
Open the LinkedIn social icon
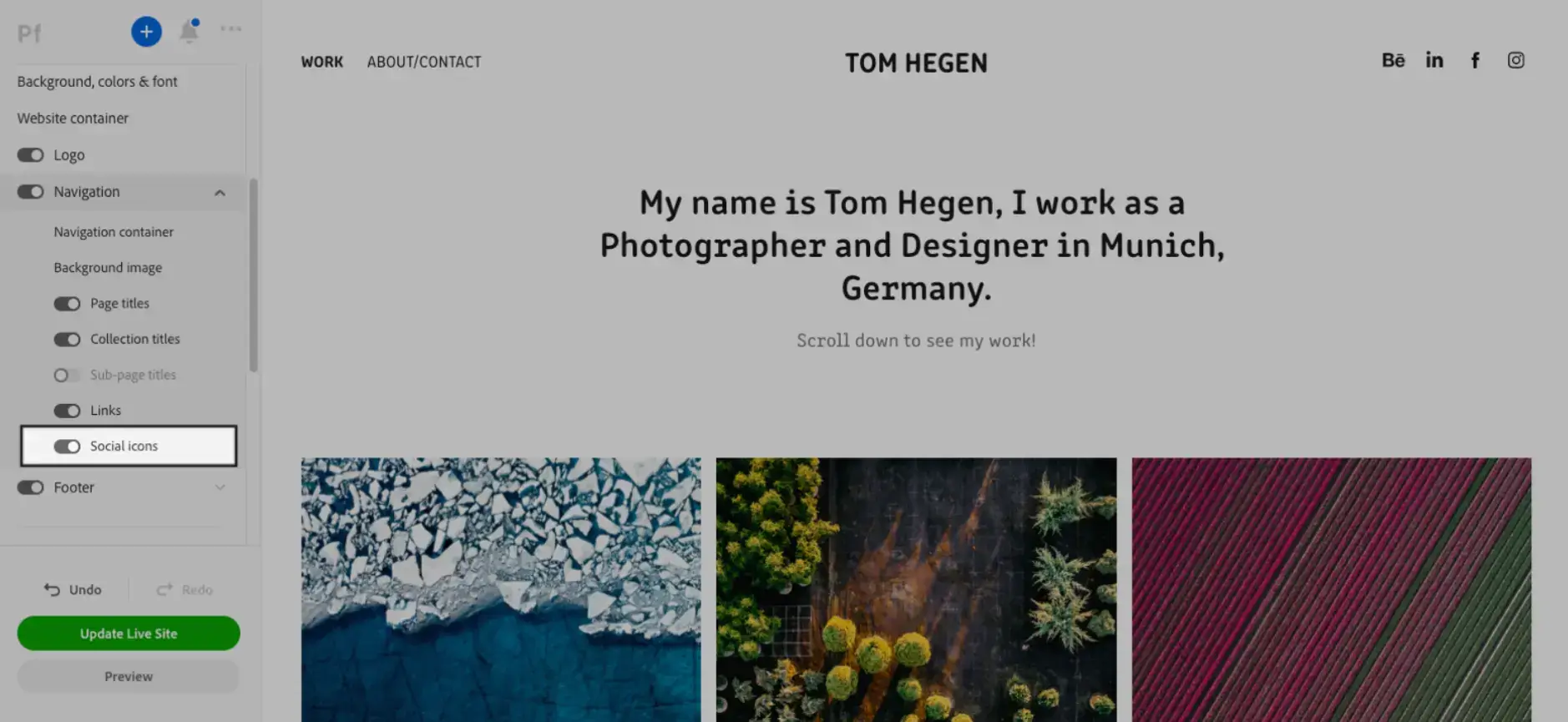[1434, 60]
